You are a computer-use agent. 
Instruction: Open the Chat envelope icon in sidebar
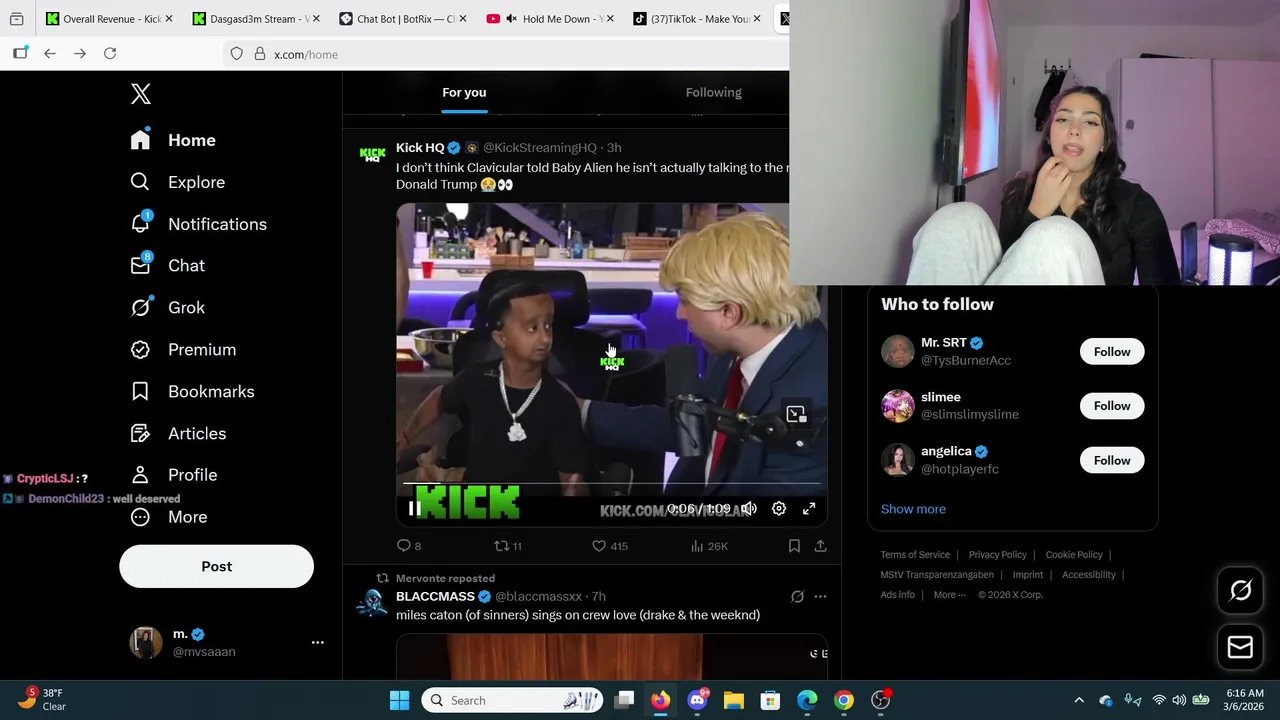coord(140,265)
